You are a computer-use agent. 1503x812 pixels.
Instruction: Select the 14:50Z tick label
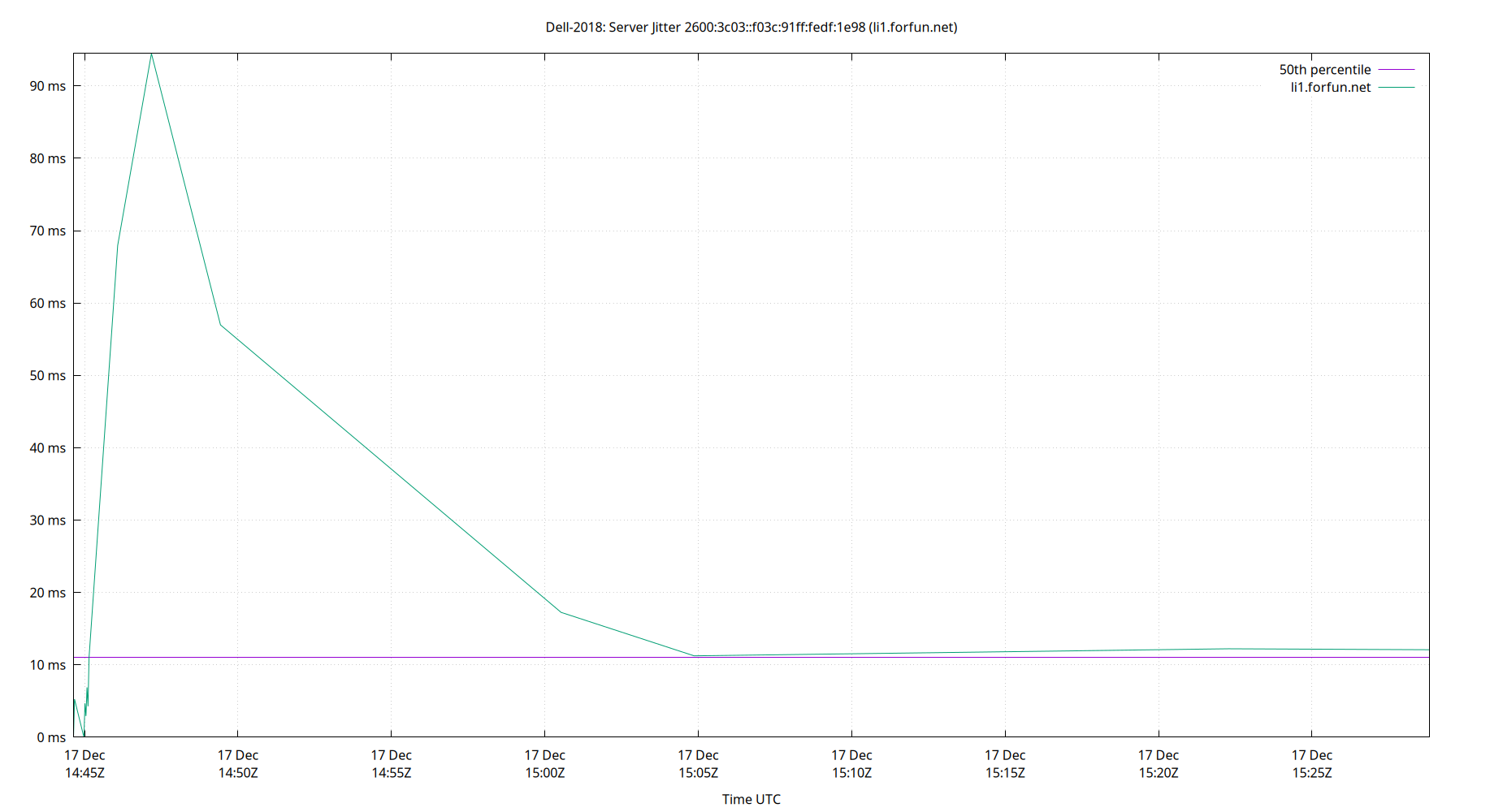(237, 773)
